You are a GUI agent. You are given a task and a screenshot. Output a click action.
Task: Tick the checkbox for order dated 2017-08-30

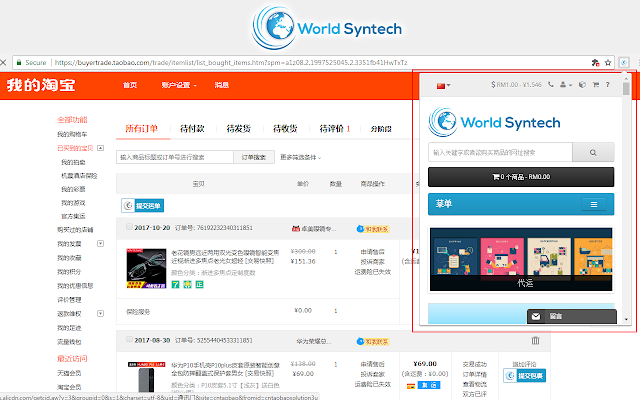129,340
